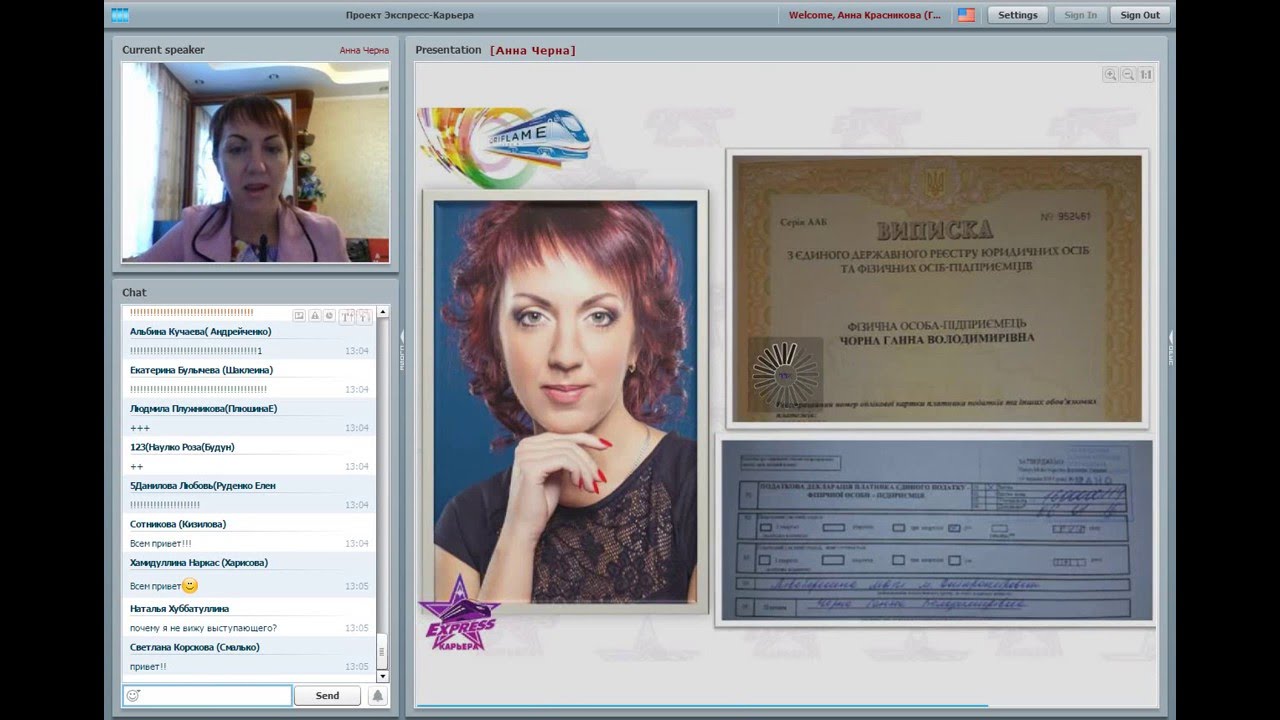Screen dimensions: 1280x720
Task: Click title 'Проект Экспресс-Карьера'
Action: 410,15
